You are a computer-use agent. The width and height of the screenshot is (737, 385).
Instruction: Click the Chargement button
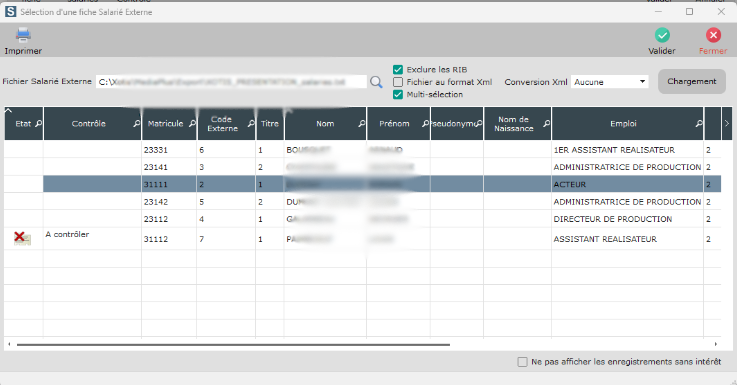click(691, 81)
